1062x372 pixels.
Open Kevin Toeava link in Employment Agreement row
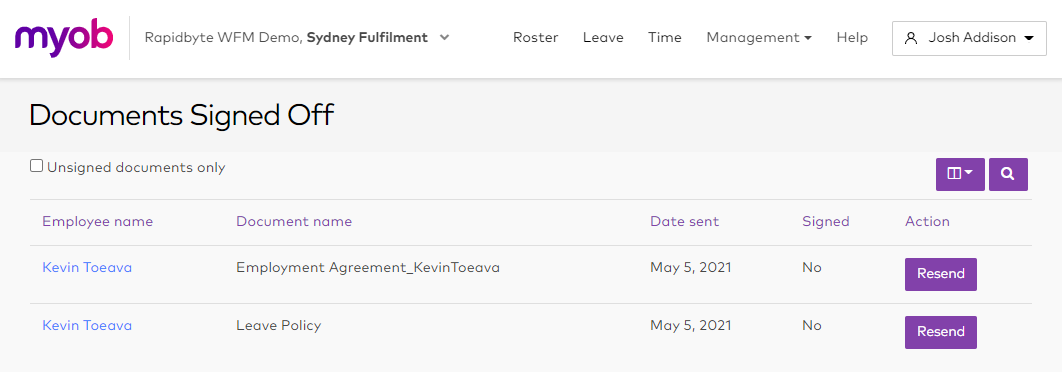click(x=87, y=268)
